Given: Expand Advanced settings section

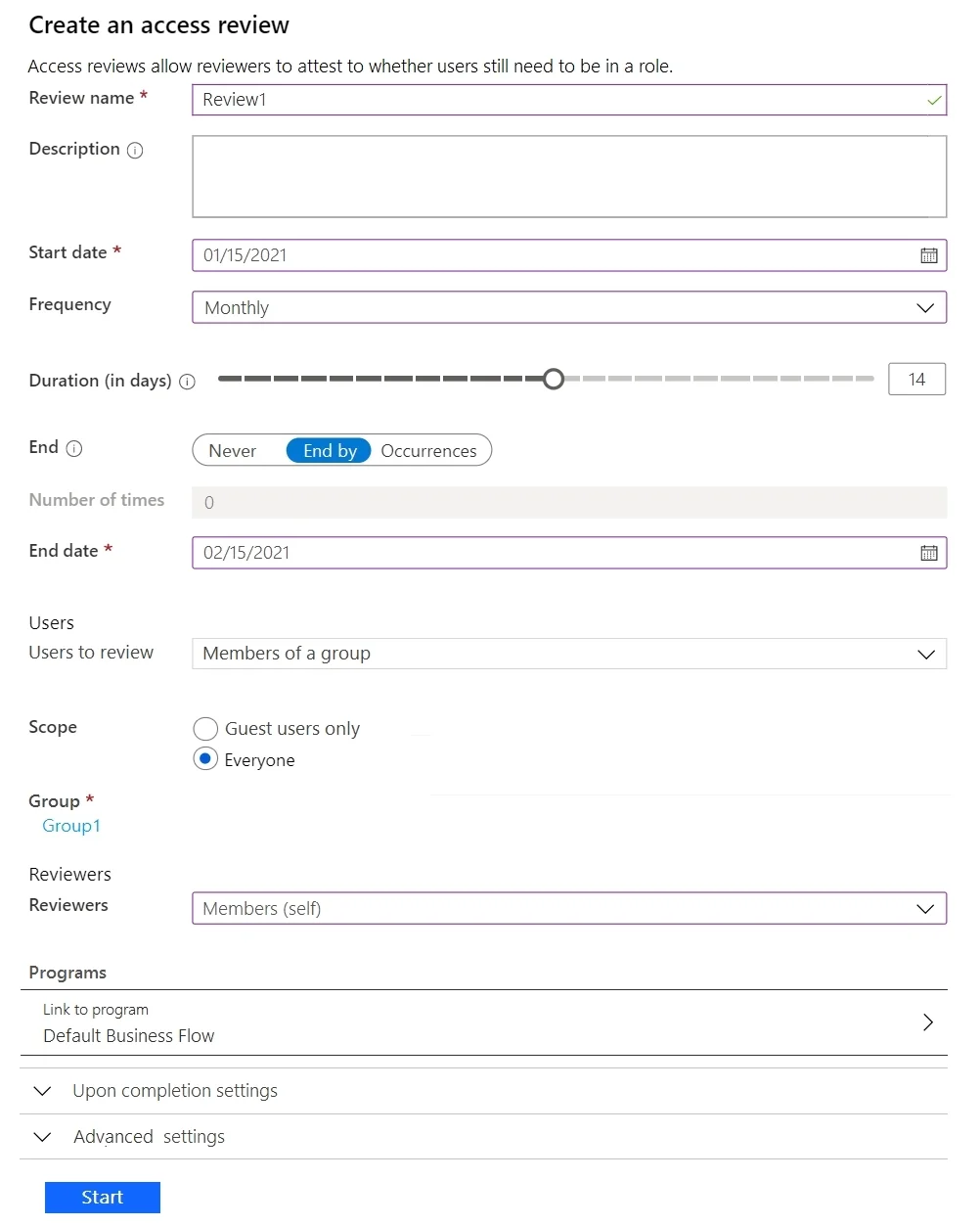Looking at the screenshot, I should pyautogui.click(x=483, y=1137).
